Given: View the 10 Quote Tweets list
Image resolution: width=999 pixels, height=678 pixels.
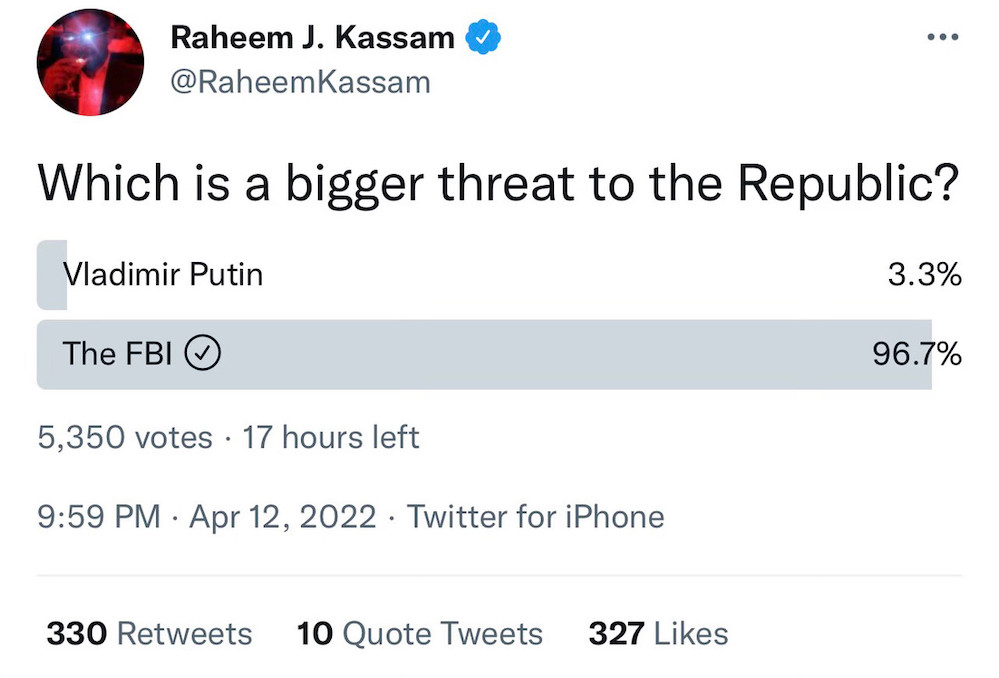Looking at the screenshot, I should [x=420, y=633].
